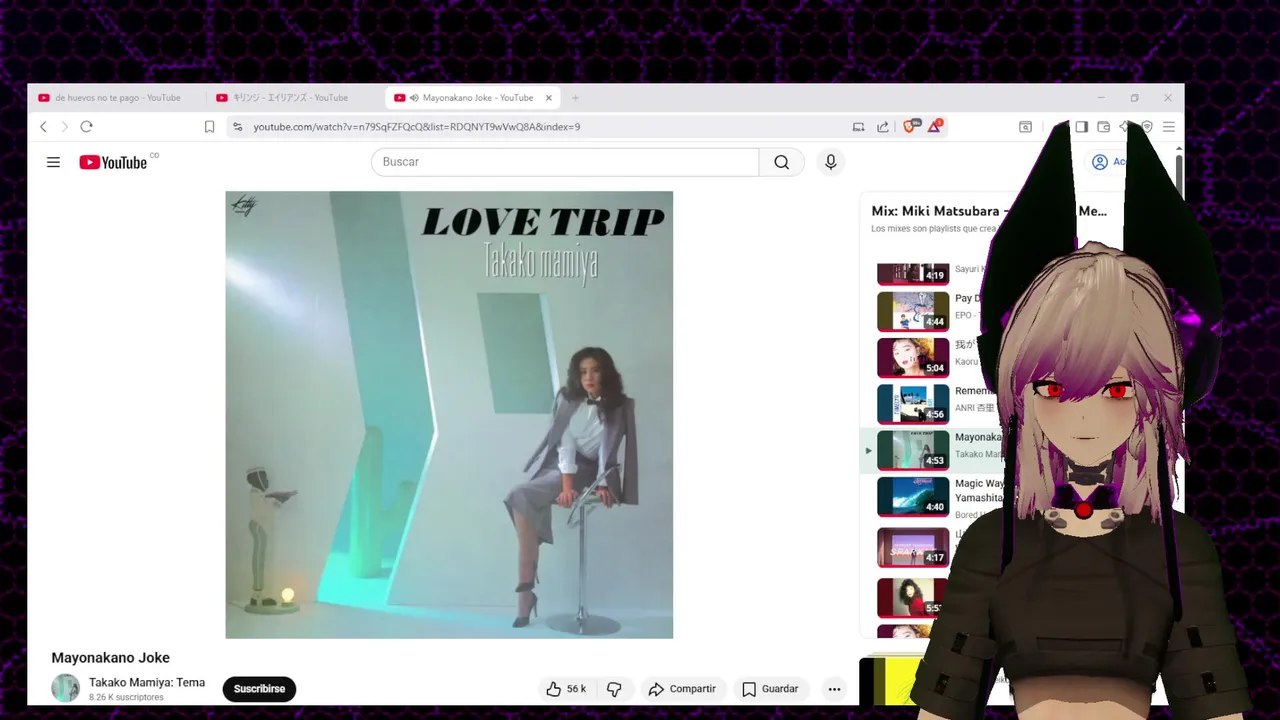Screen dimensions: 1280x720
Task: Open the Brave Shields lion icon
Action: pos(910,126)
